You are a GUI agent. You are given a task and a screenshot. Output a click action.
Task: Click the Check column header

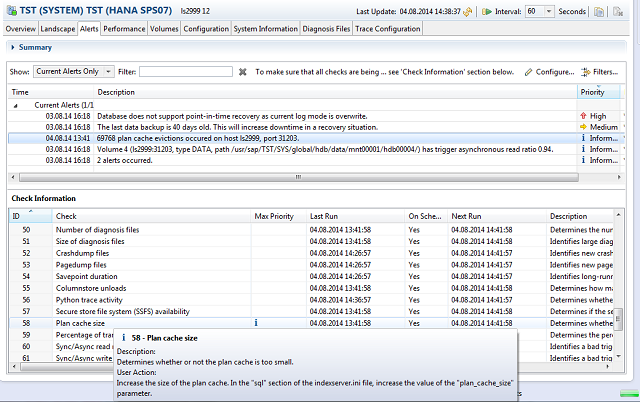point(151,216)
